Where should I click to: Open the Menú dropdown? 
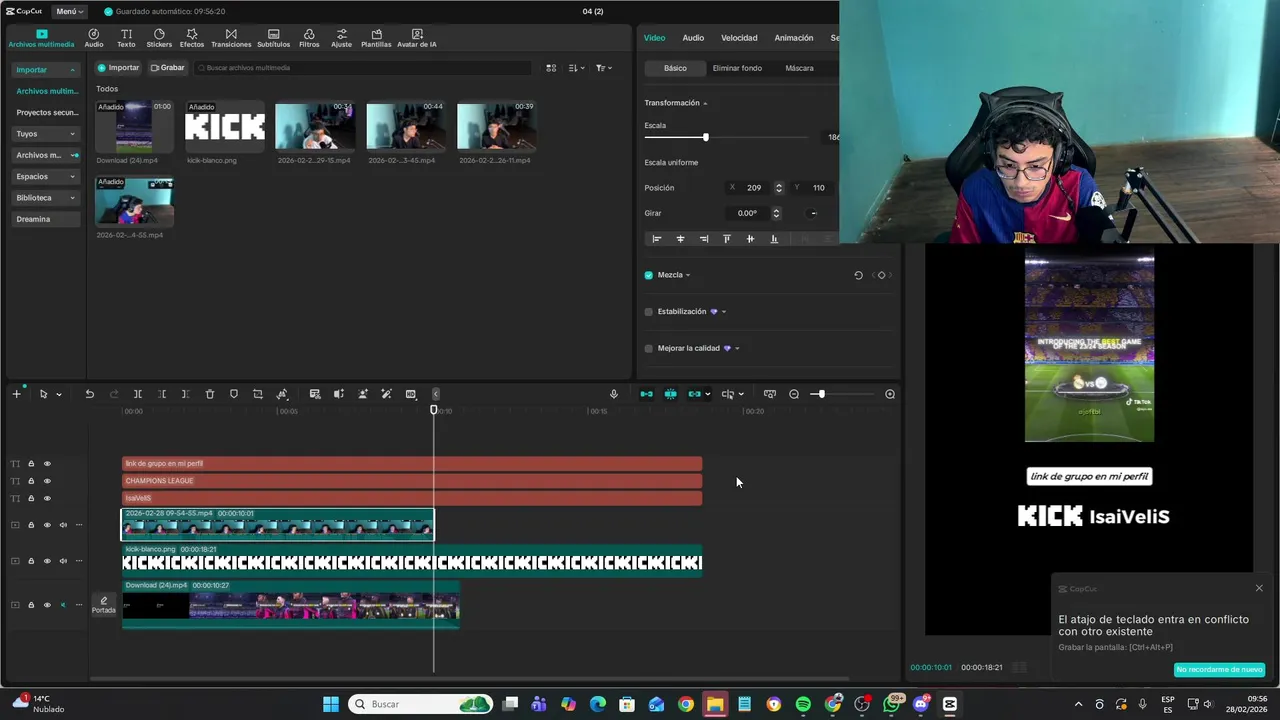click(68, 11)
